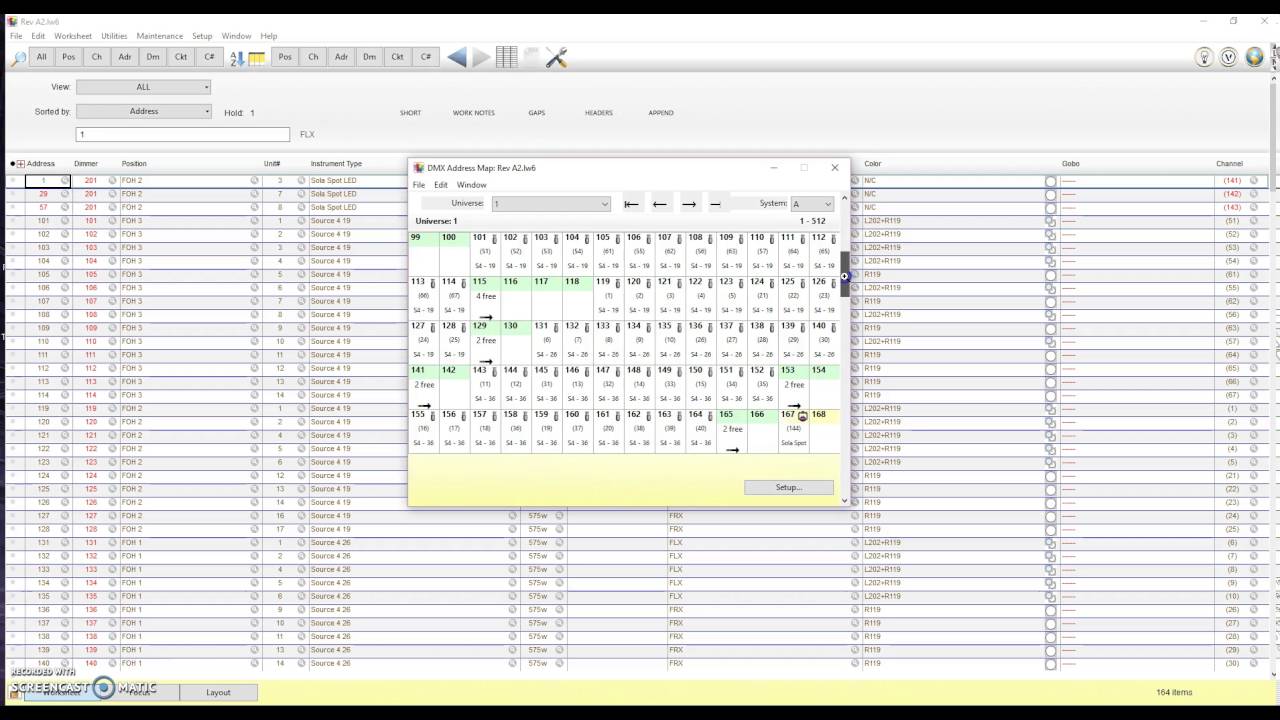Open DMX Address Map Window menu
The width and height of the screenshot is (1280, 720).
pyautogui.click(x=472, y=185)
